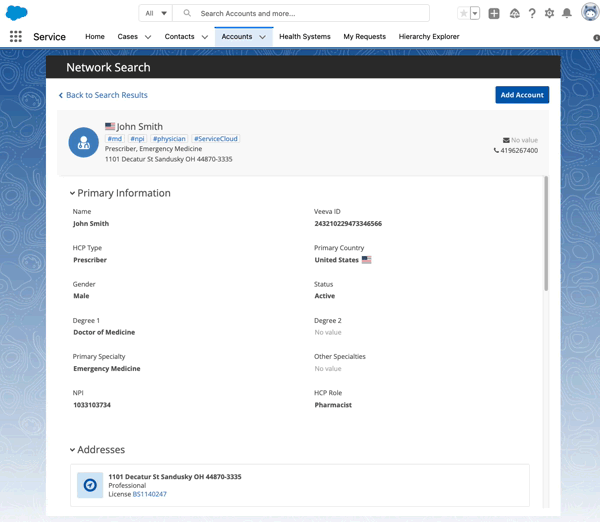Viewport: 600px width, 522px height.
Task: Click the Add Account button
Action: click(x=522, y=95)
